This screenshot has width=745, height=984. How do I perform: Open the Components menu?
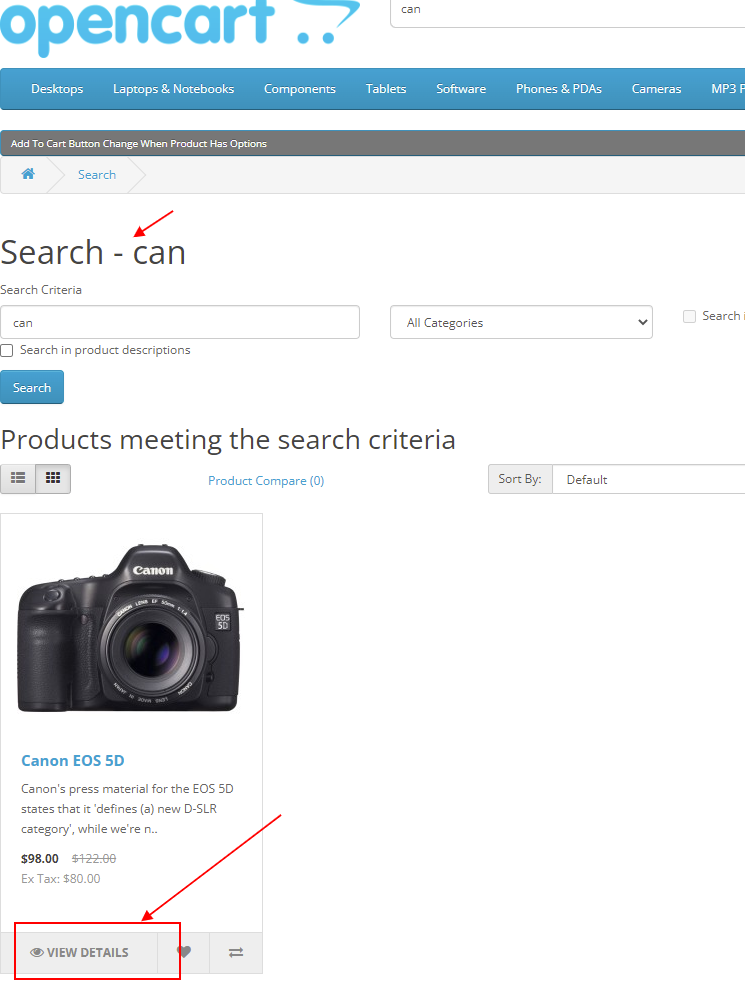pyautogui.click(x=299, y=89)
